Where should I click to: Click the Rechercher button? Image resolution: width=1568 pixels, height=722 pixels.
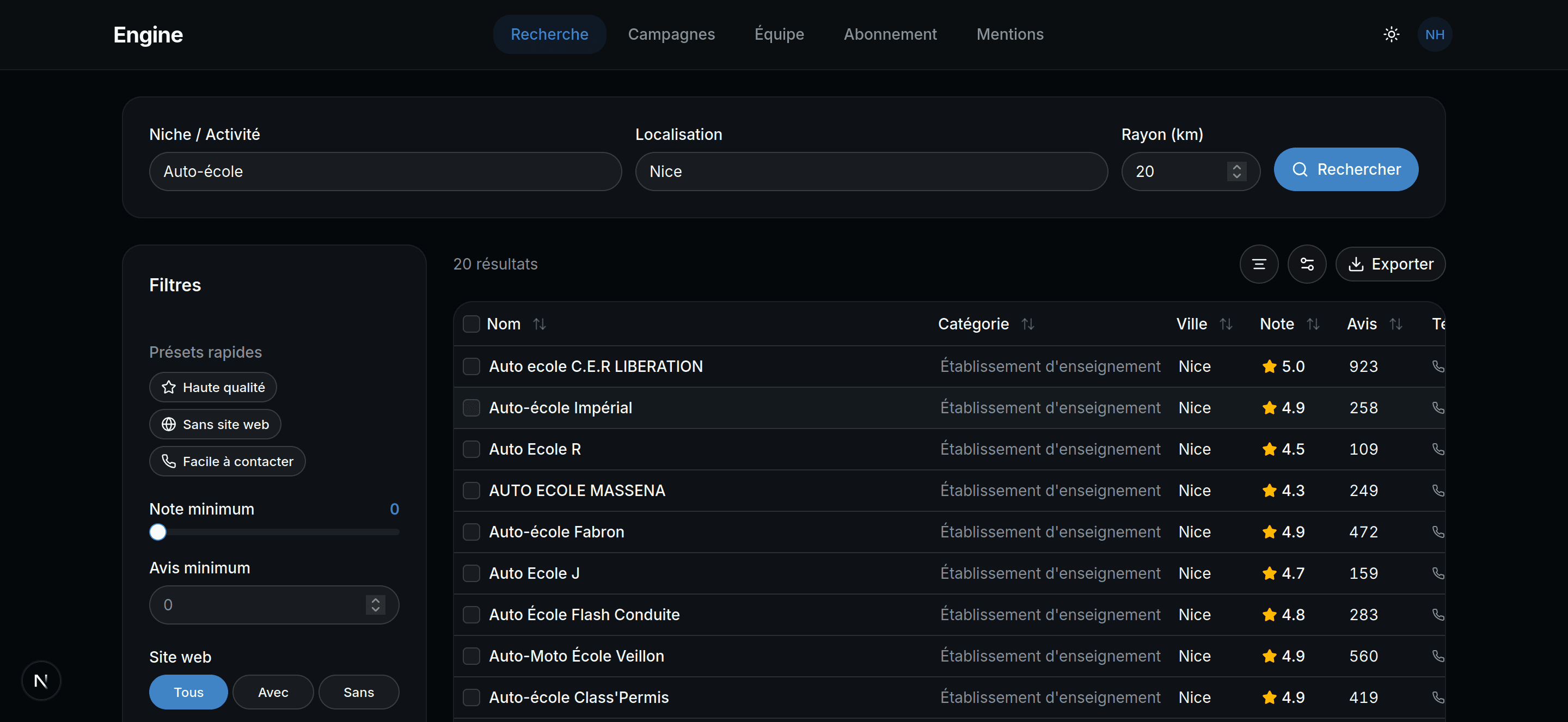point(1346,169)
